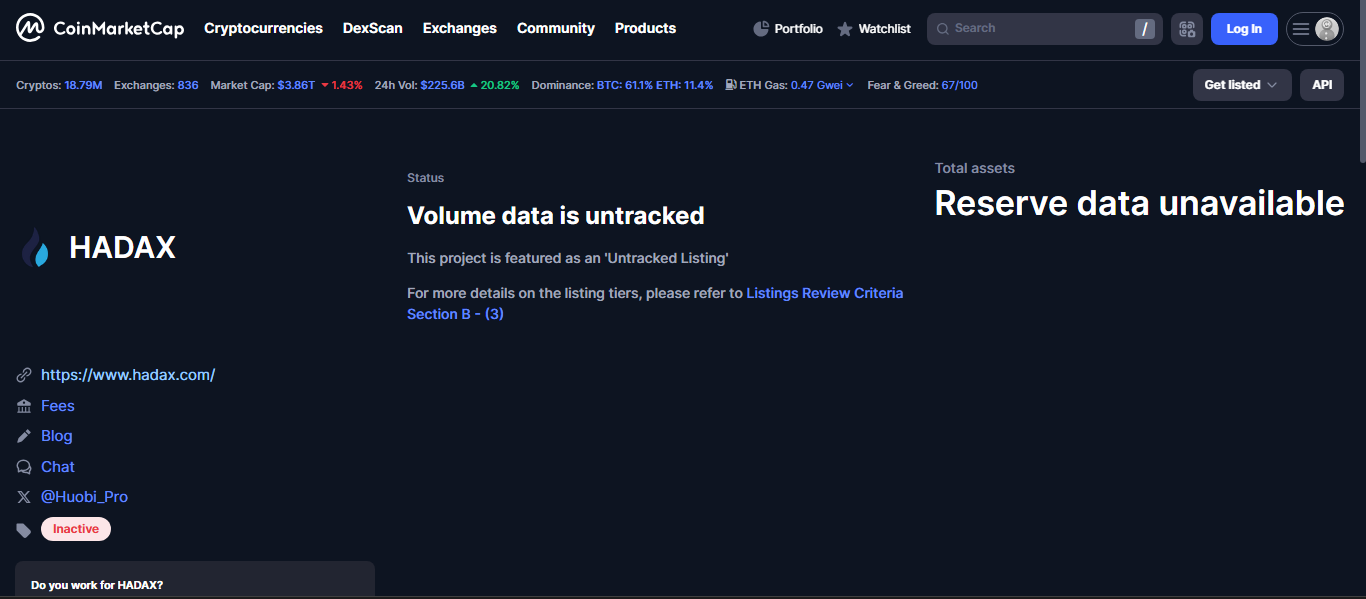This screenshot has width=1366, height=599.
Task: Click the 'Untracked Listing' description line
Action: 568,258
